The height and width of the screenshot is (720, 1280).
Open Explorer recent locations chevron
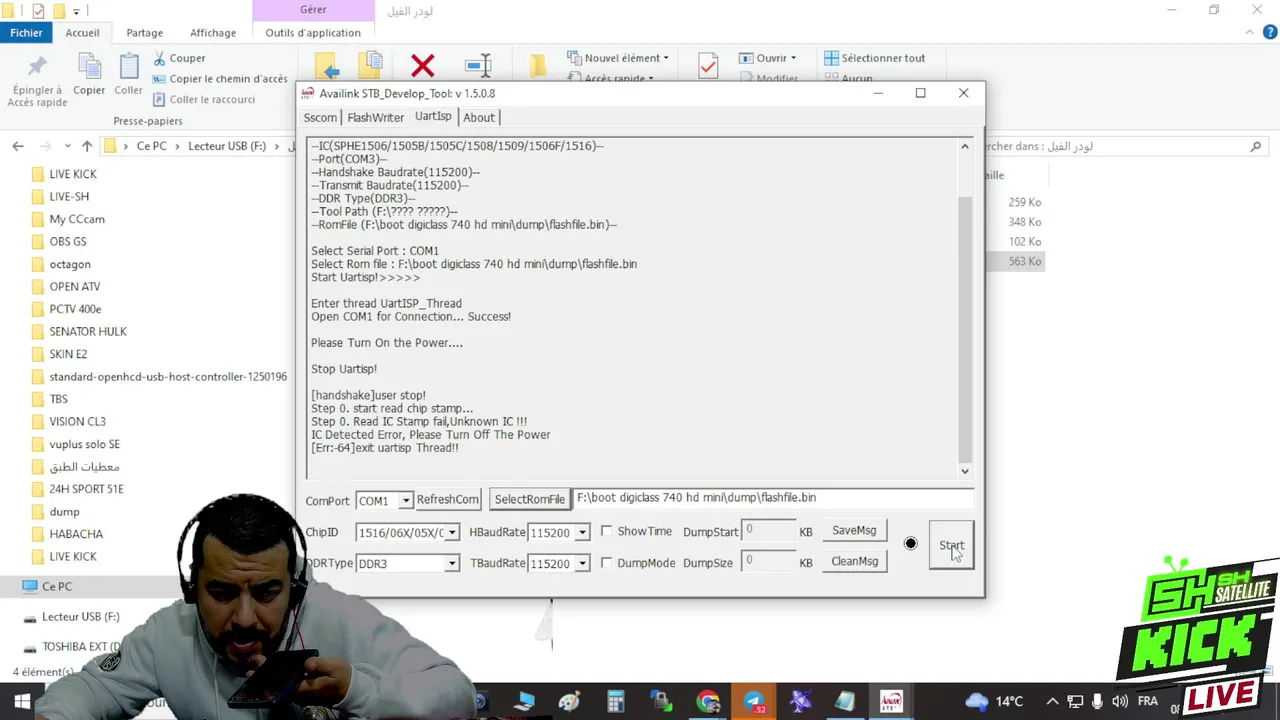pos(67,146)
